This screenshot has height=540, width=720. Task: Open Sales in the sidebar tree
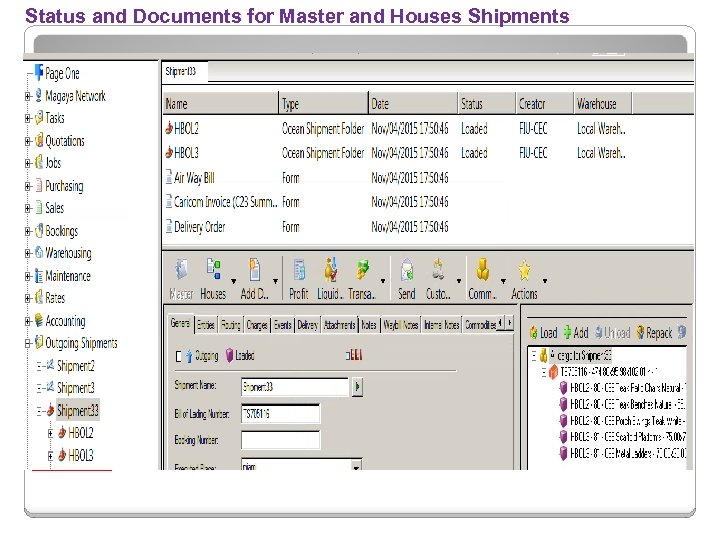tap(54, 208)
